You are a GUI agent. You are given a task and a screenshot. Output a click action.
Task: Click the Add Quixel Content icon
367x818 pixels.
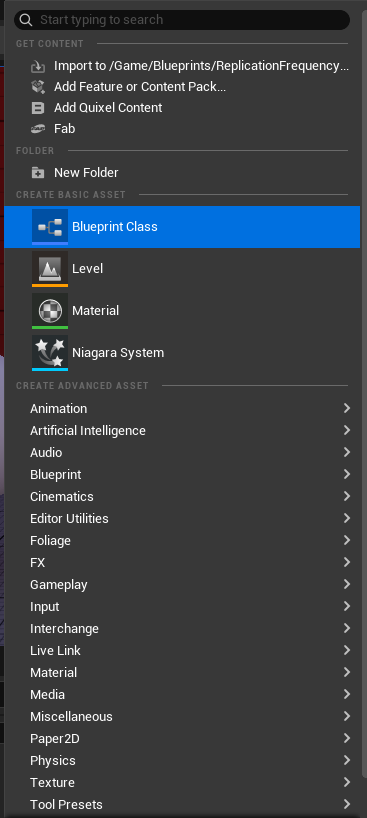(x=38, y=108)
